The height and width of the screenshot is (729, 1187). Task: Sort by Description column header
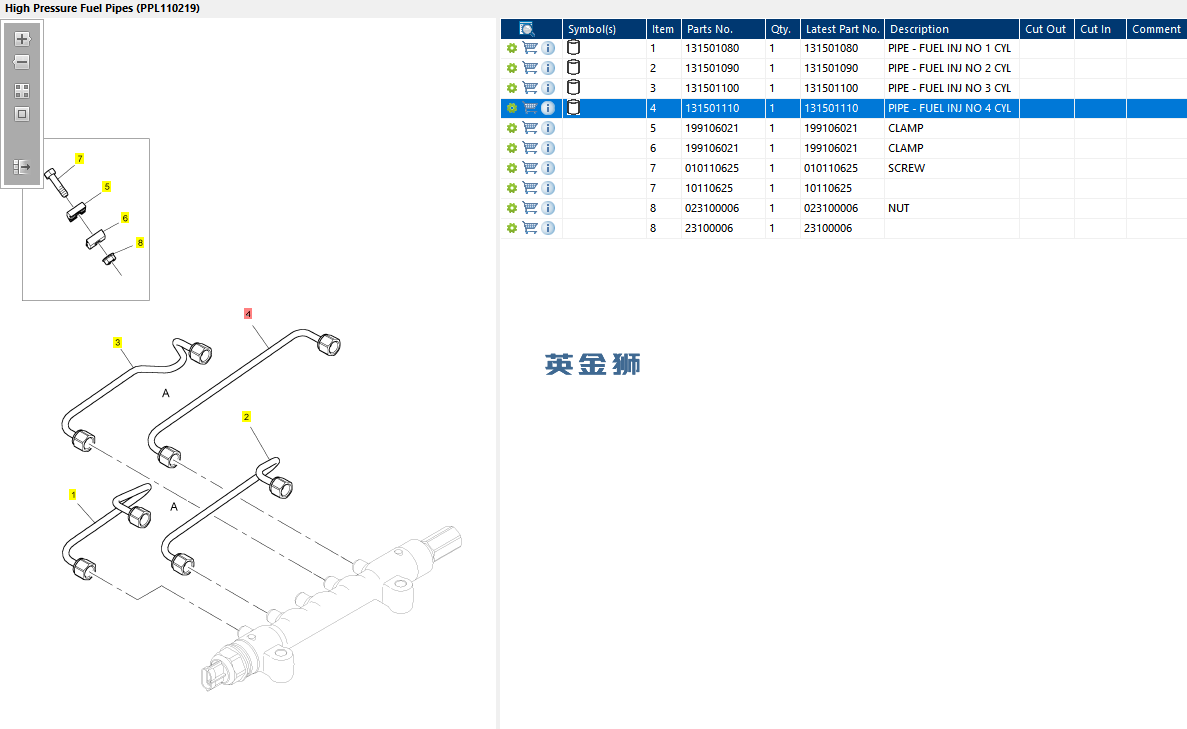[952, 29]
